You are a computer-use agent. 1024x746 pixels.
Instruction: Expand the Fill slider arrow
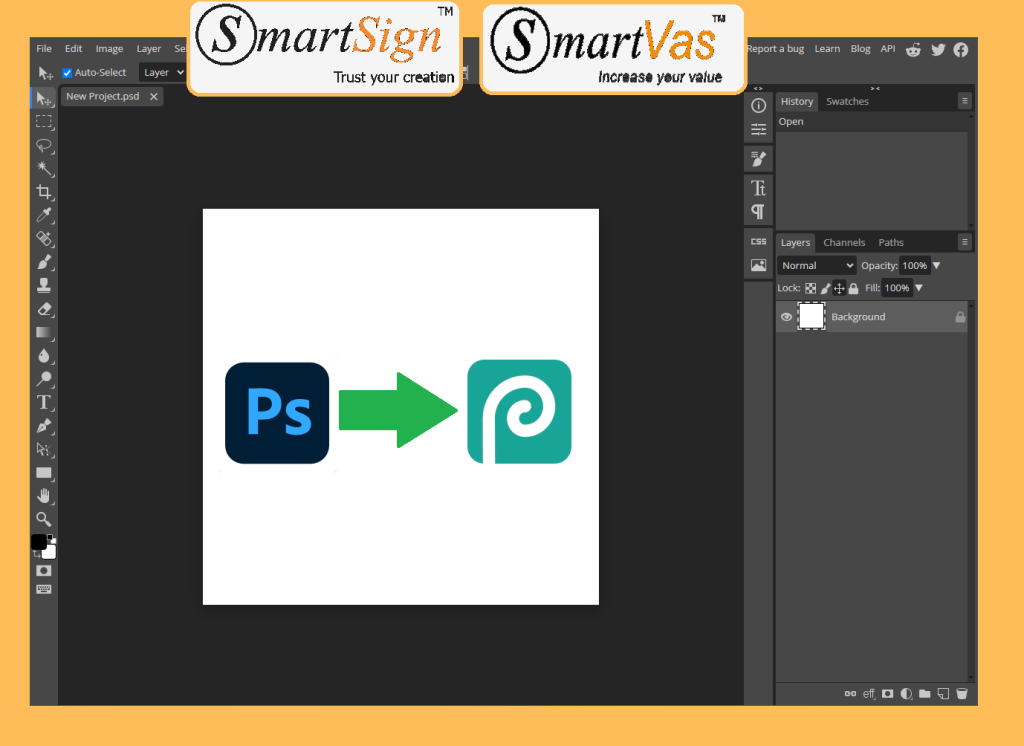coord(919,288)
